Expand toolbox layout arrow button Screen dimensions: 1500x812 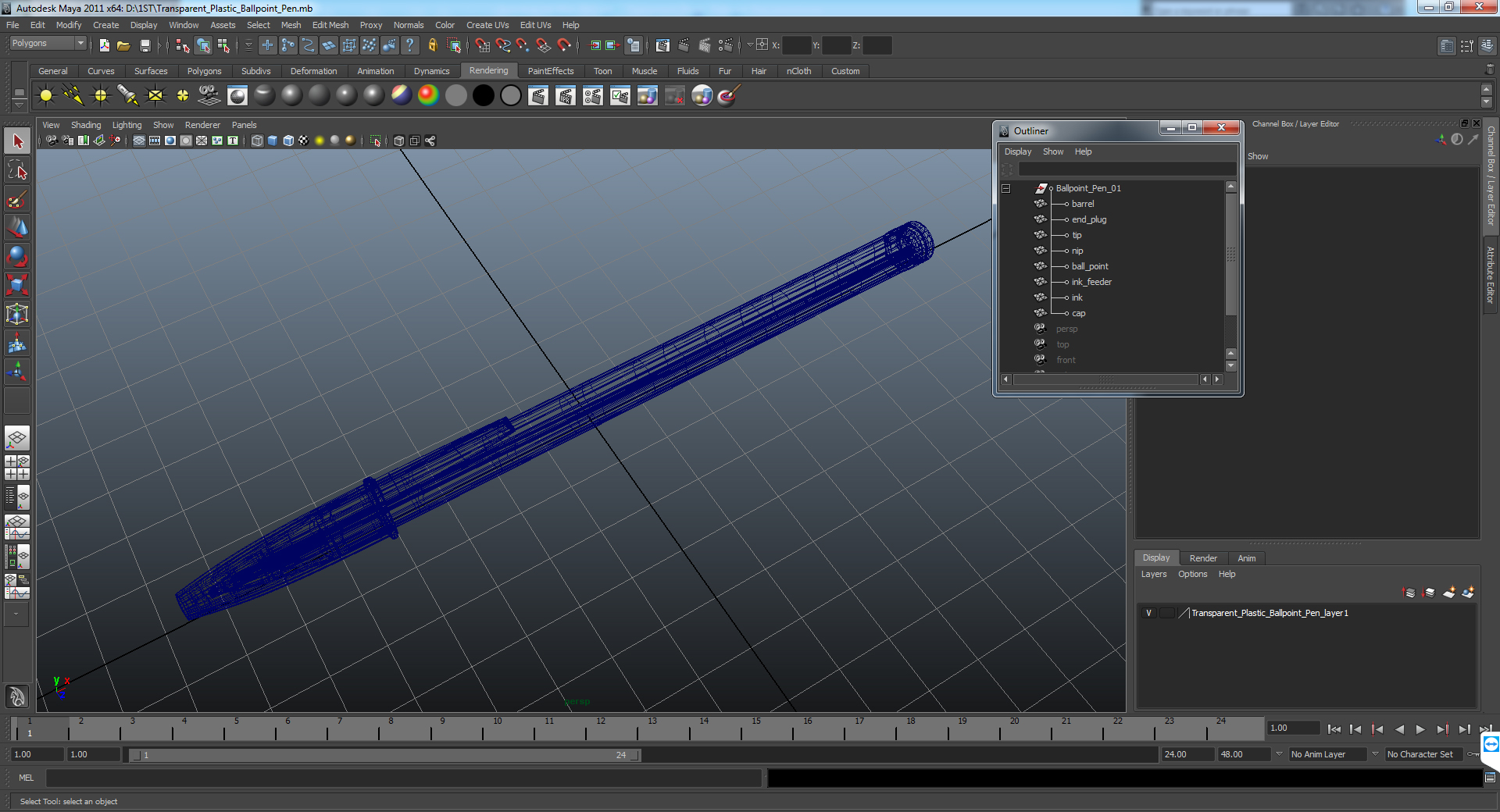tap(16, 614)
